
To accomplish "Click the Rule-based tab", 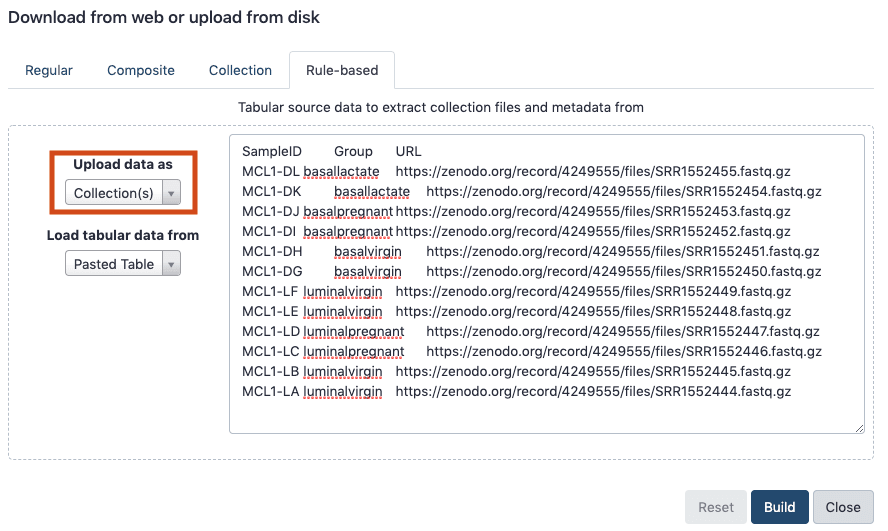I will [x=341, y=70].
